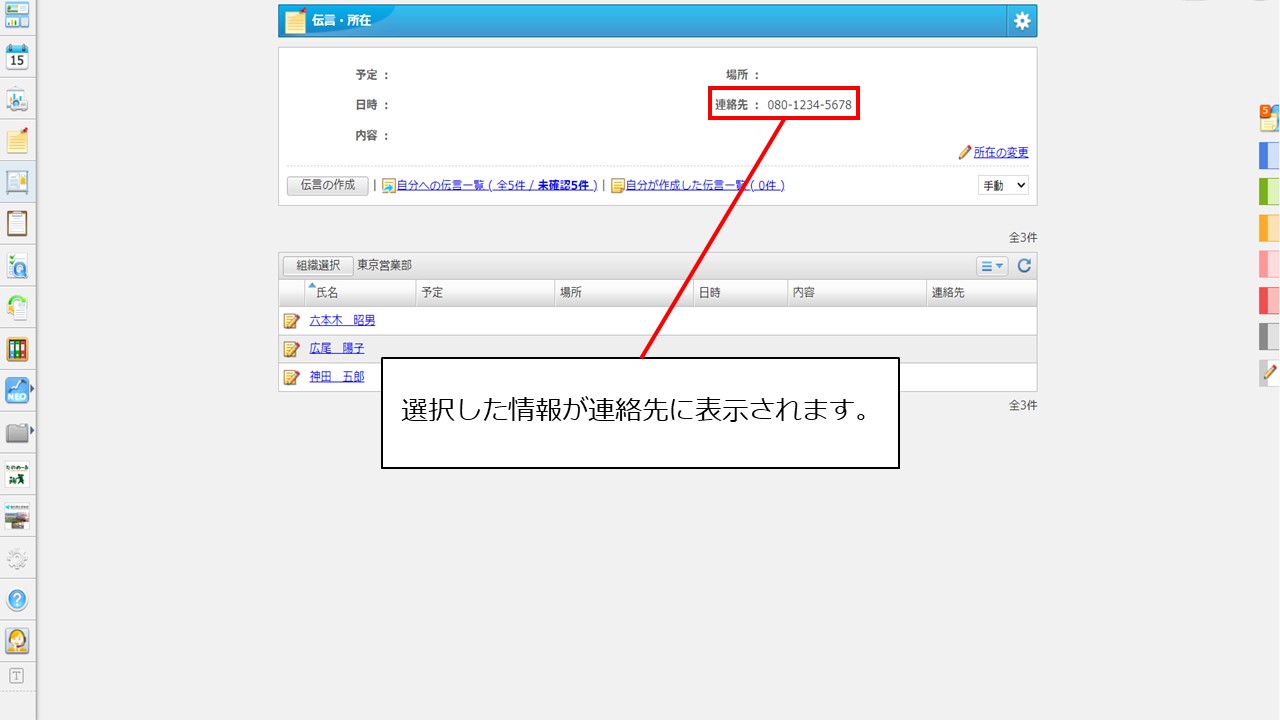The image size is (1280, 720).
Task: Select the green tab on the right edge
Action: (1269, 191)
